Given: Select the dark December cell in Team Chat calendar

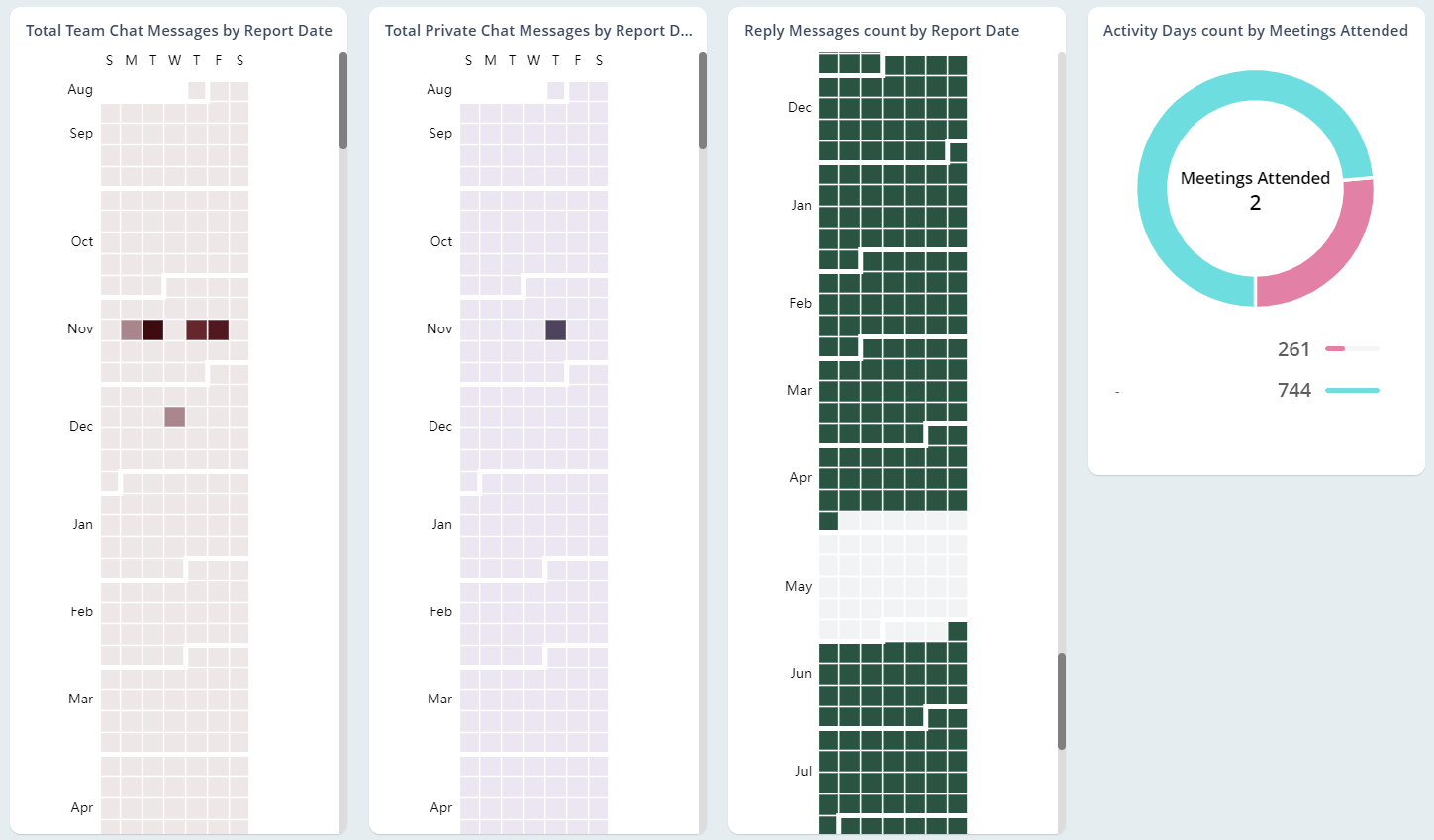Looking at the screenshot, I should tap(176, 418).
